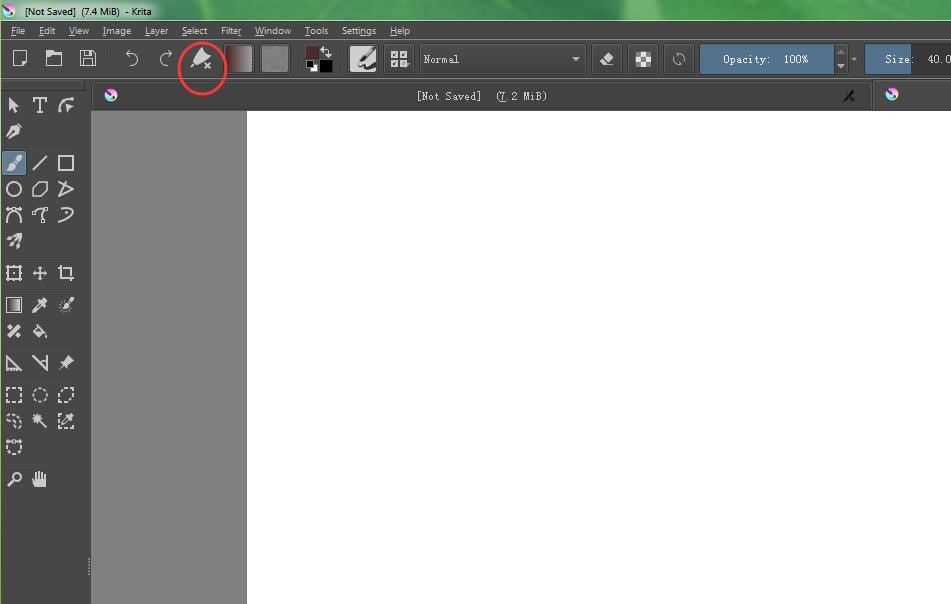
Task: Open the Normal blending mode dropdown
Action: pyautogui.click(x=502, y=59)
